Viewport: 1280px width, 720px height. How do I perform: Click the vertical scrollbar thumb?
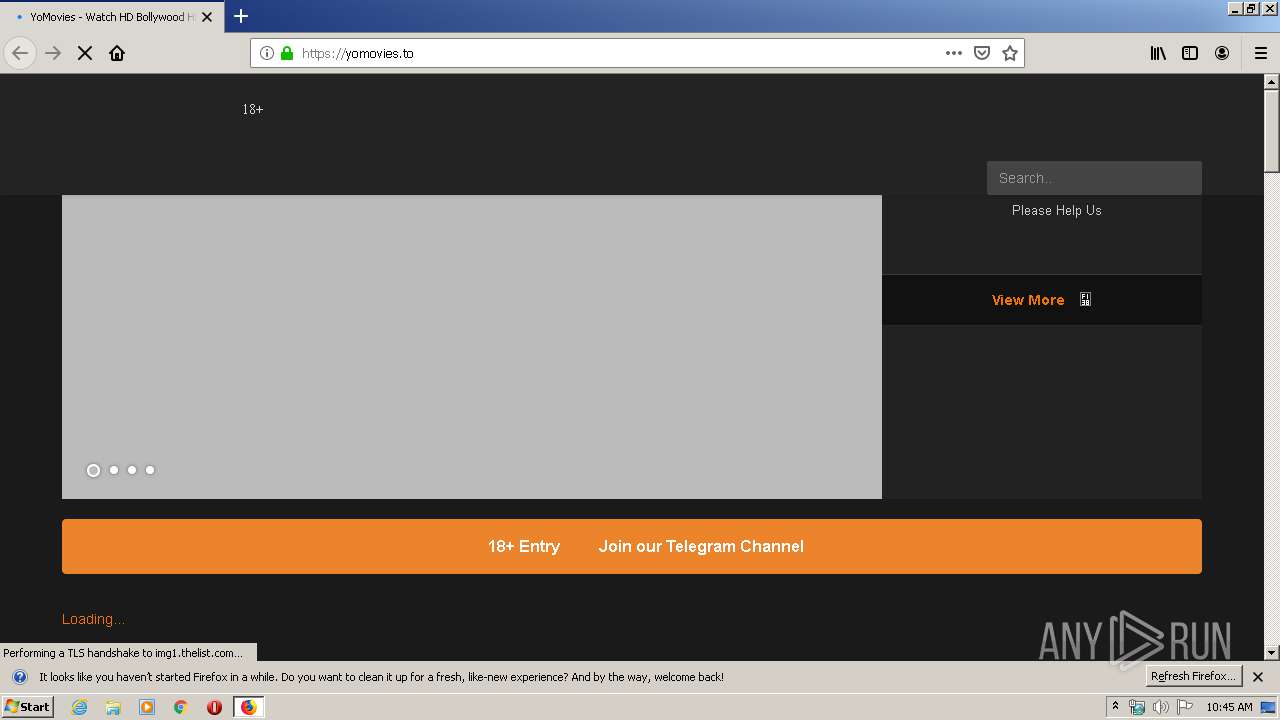1272,130
